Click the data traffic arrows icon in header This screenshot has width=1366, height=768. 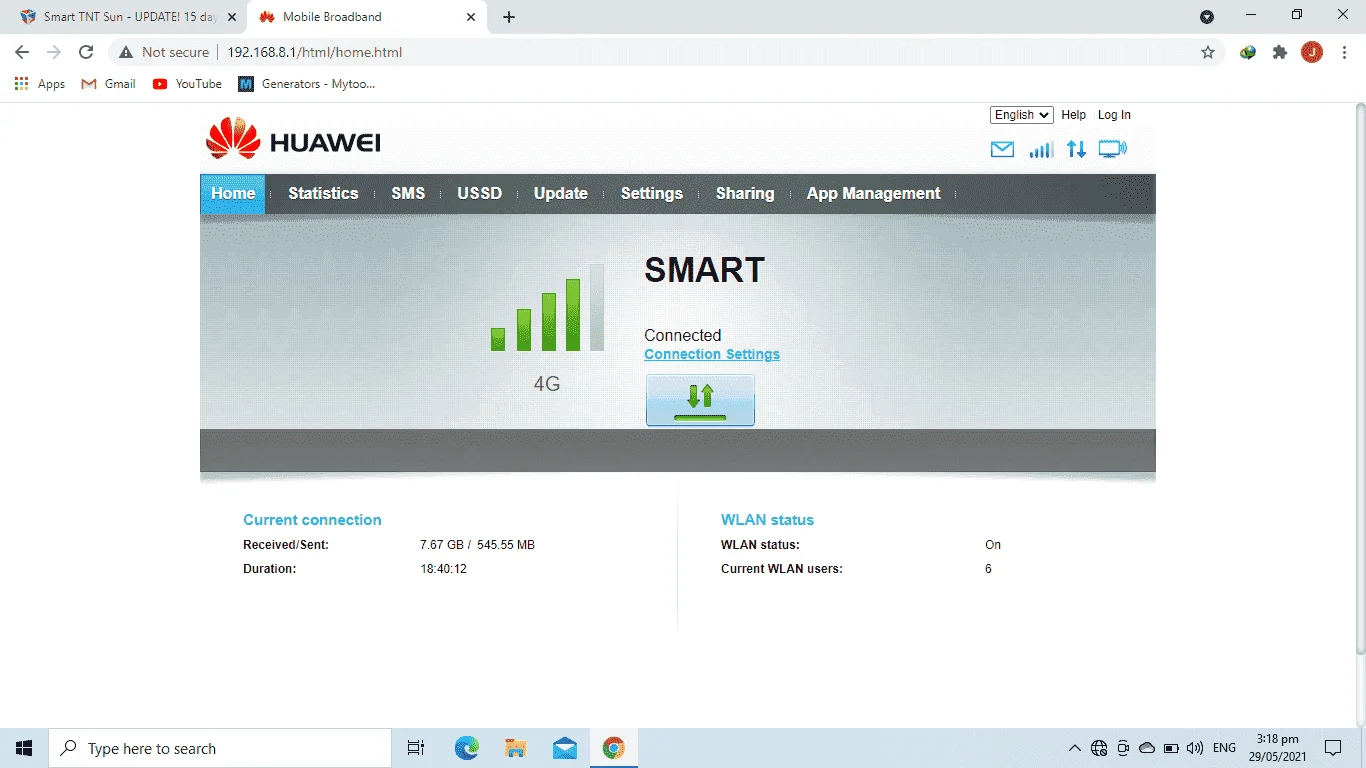pos(1076,149)
